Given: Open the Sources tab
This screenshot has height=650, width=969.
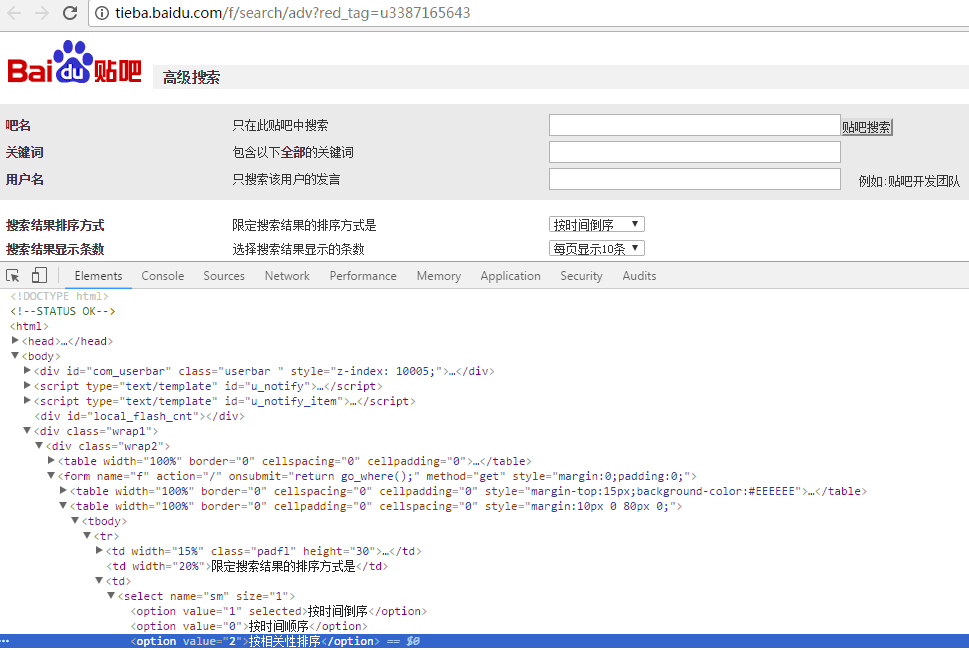Looking at the screenshot, I should 224,276.
